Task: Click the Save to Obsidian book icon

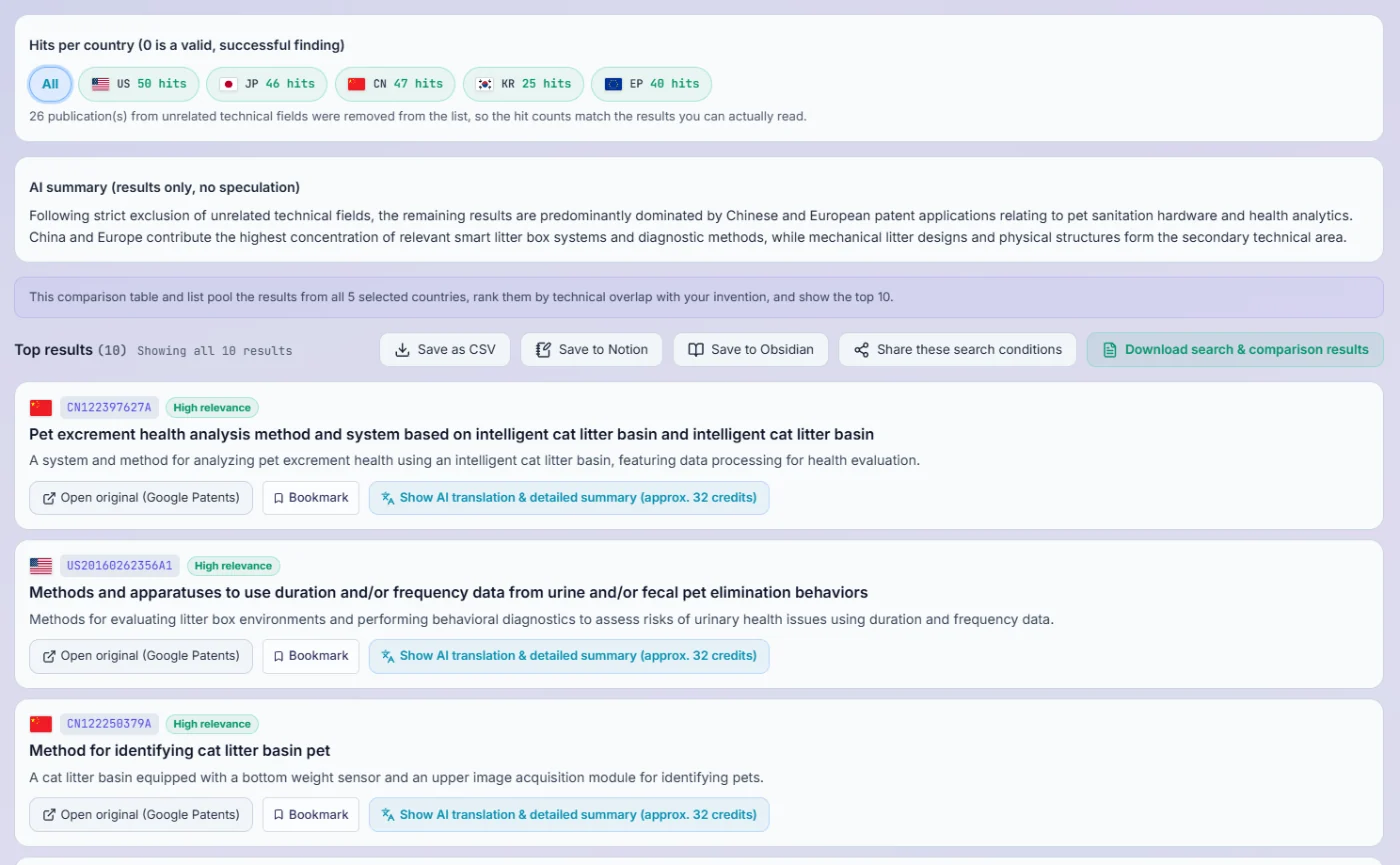Action: click(697, 350)
